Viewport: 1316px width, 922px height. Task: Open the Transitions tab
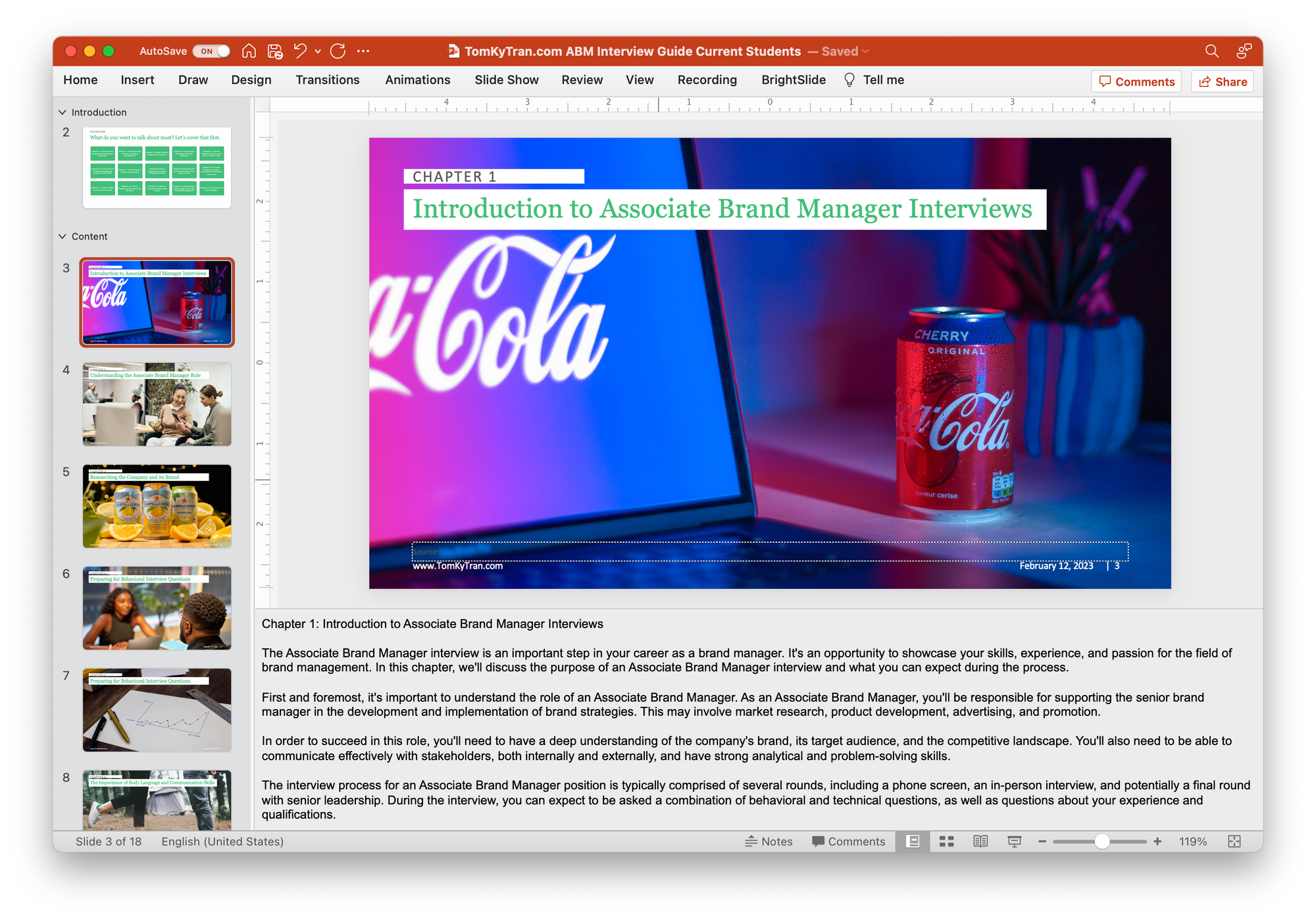[x=328, y=80]
